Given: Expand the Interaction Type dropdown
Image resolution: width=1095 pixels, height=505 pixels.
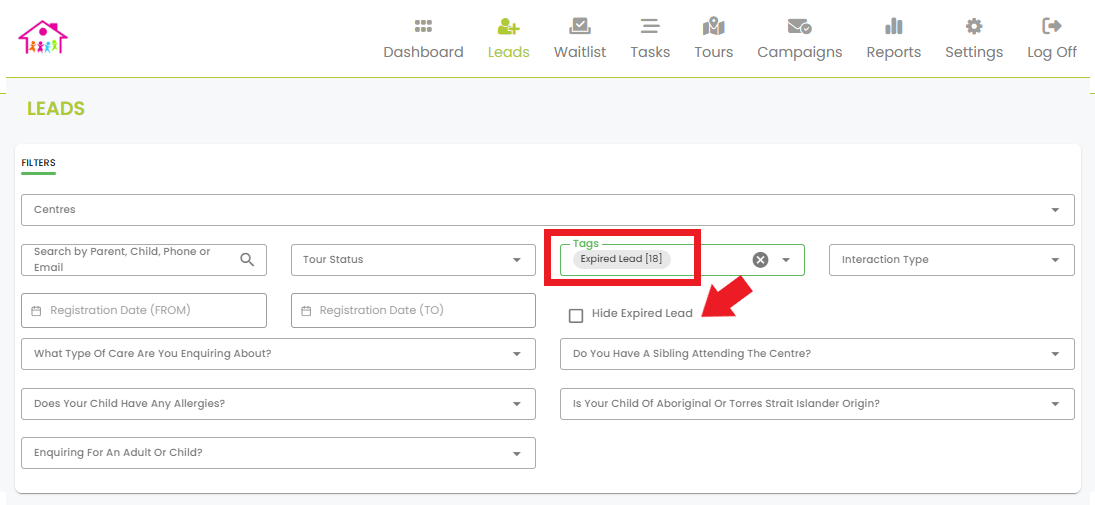Looking at the screenshot, I should (952, 260).
